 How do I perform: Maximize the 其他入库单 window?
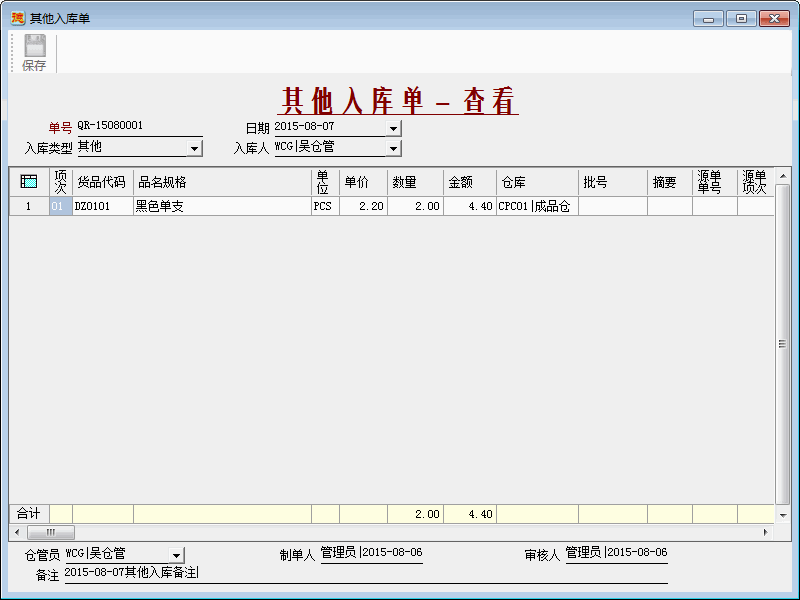click(x=741, y=19)
